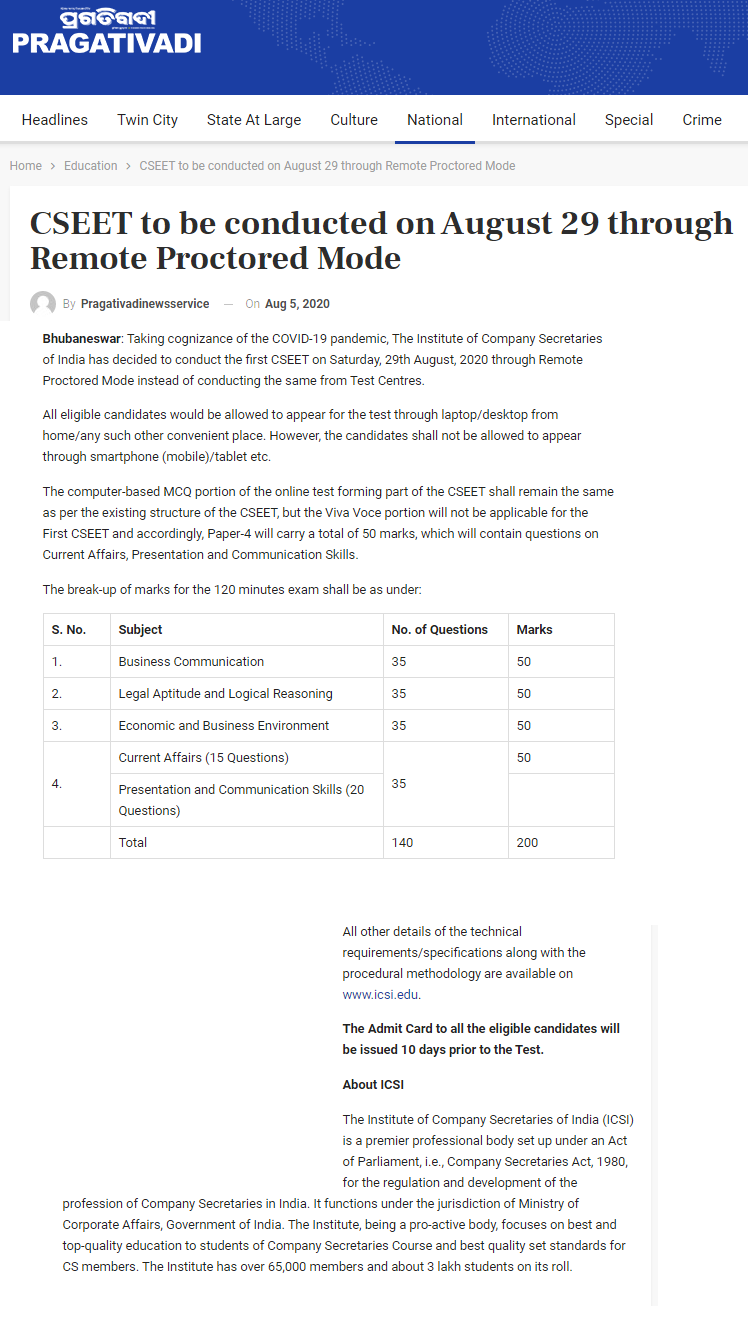Viewport: 748px width, 1320px height.
Task: Click the Aug 5, 2020 date
Action: pyautogui.click(x=297, y=304)
